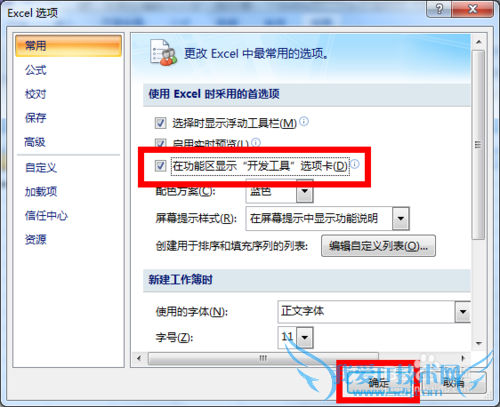The image size is (500, 407).
Task: Click the 编辑自定义列表 button
Action: [x=378, y=246]
